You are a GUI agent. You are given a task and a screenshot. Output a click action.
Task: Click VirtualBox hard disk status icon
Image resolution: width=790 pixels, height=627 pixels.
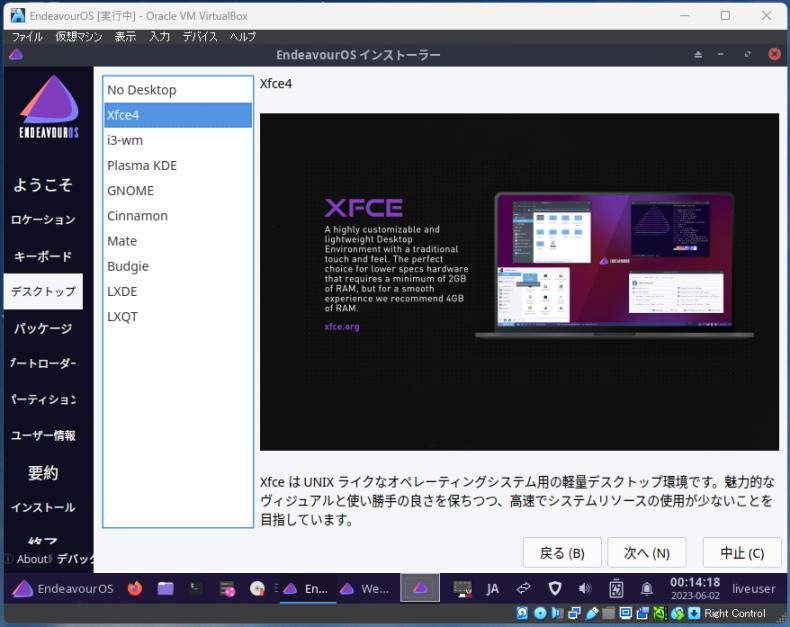coord(522,613)
